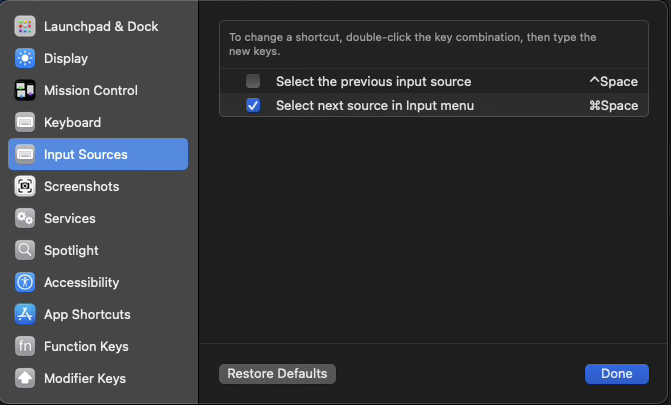Open the Input Sources shortcut category
Image resolution: width=671 pixels, height=405 pixels.
[85, 154]
